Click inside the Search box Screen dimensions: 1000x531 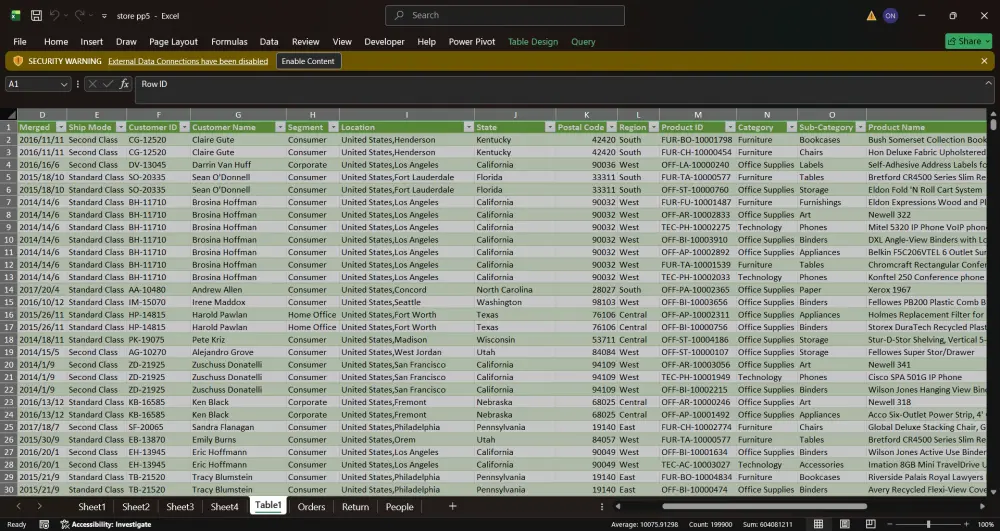point(504,15)
